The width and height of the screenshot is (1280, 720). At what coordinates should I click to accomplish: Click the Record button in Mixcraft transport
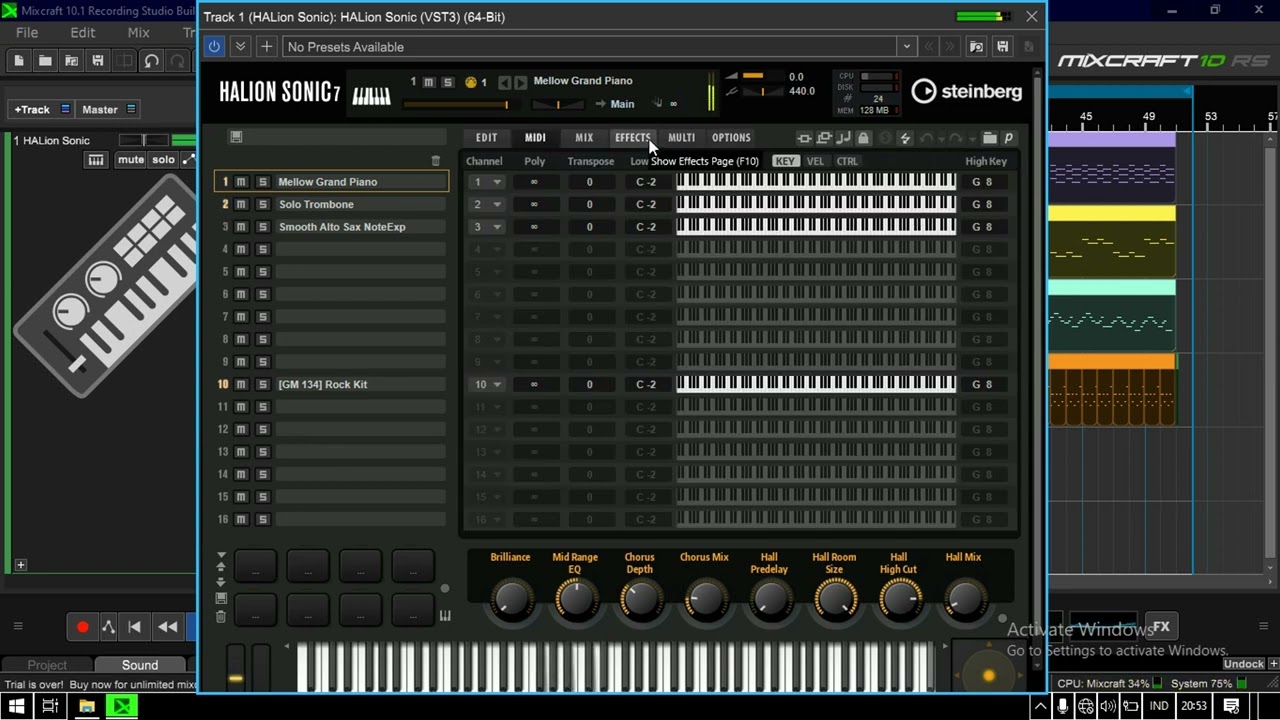(82, 627)
